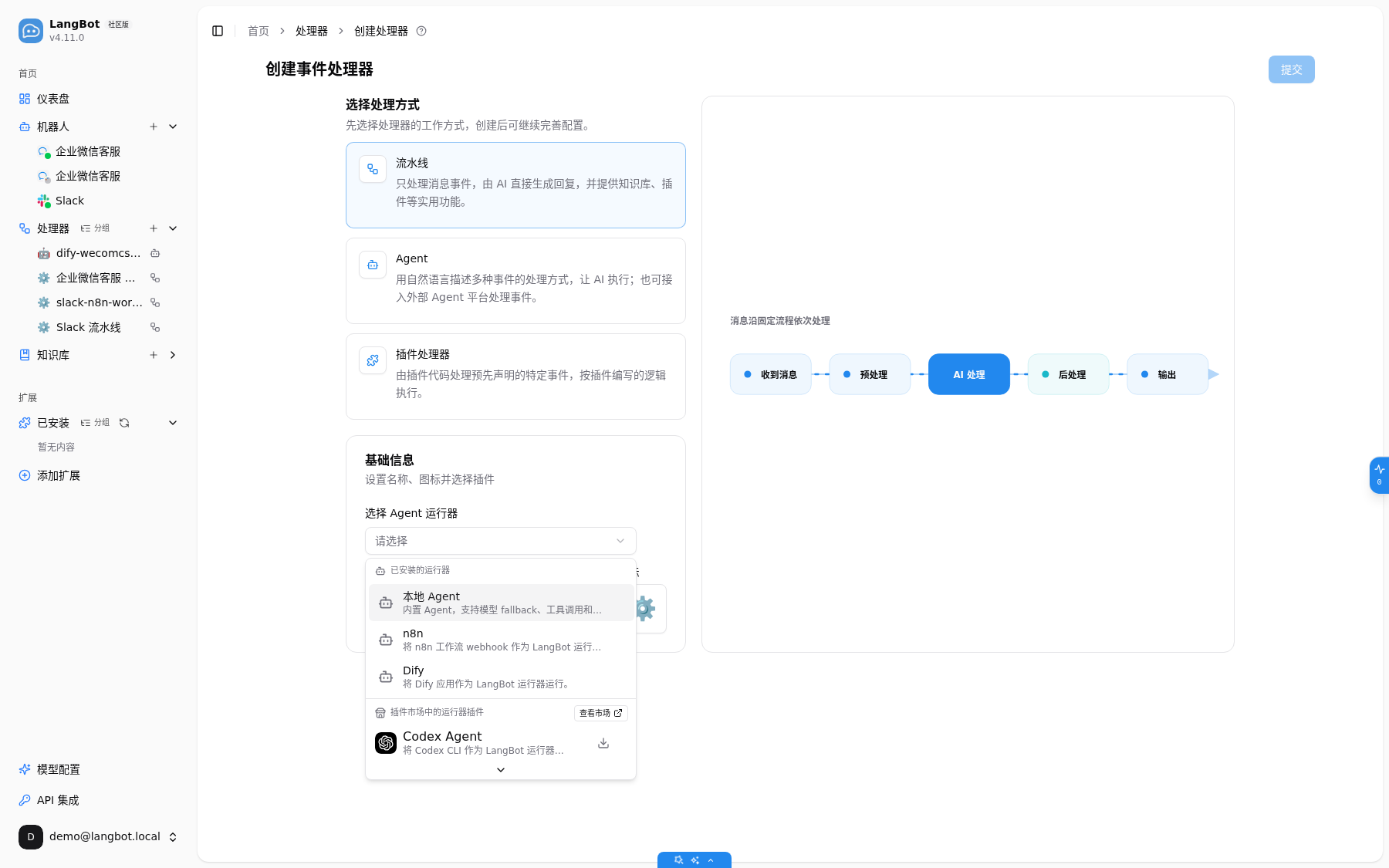
Task: Open the floating activity widget on right edge
Action: [1379, 475]
